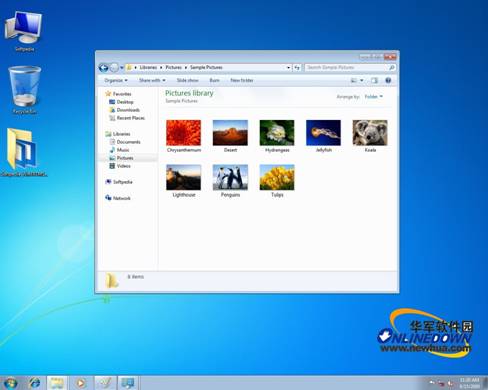Image resolution: width=488 pixels, height=390 pixels.
Task: Click the Change your view icon
Action: click(x=354, y=80)
